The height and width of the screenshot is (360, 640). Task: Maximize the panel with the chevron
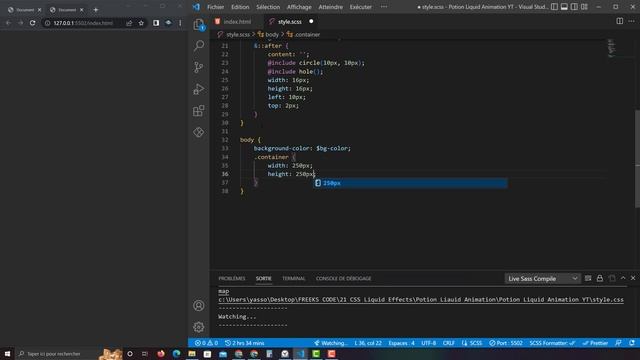(623, 278)
